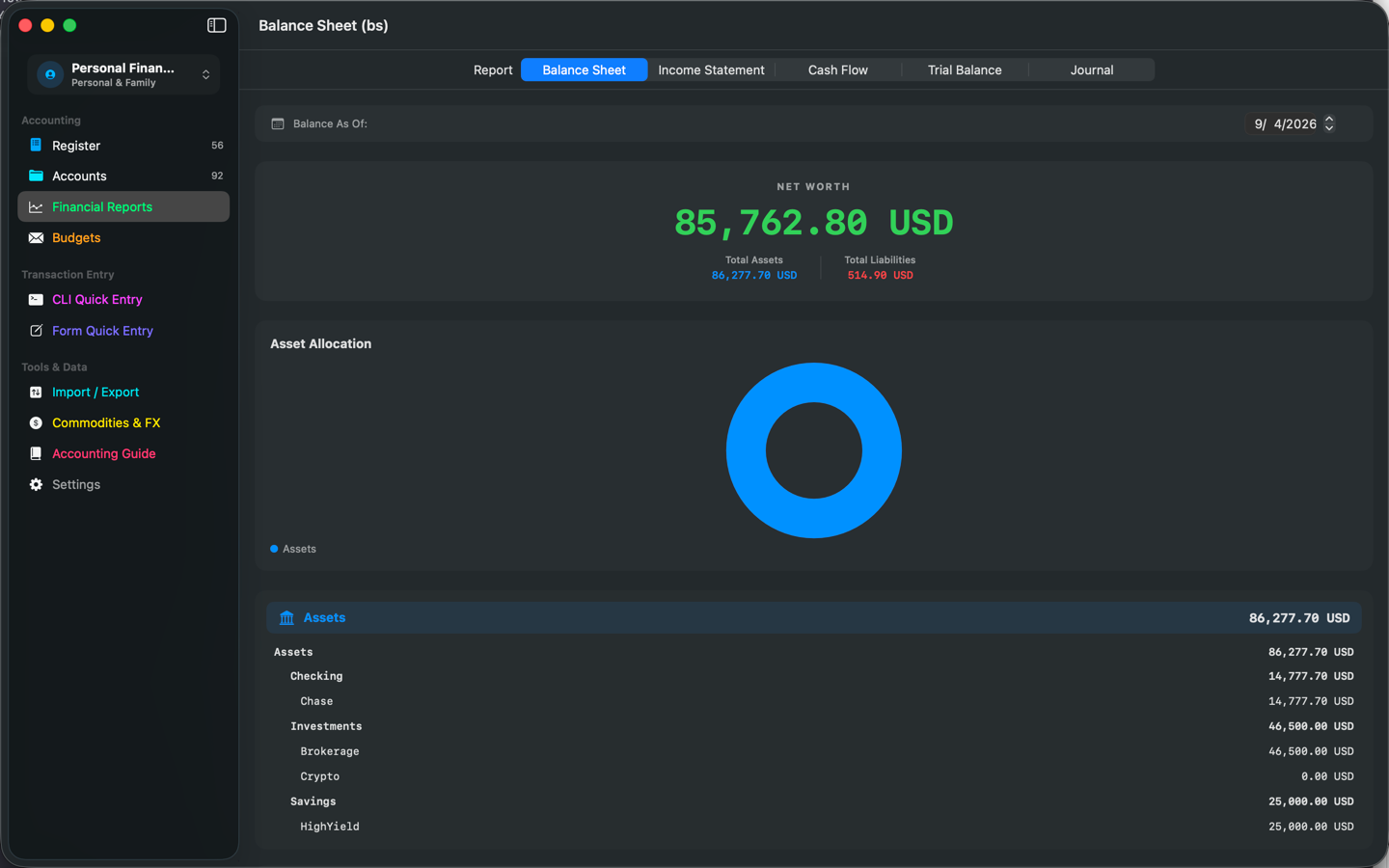Switch to the Income Statement tab
The image size is (1389, 868).
coord(711,69)
